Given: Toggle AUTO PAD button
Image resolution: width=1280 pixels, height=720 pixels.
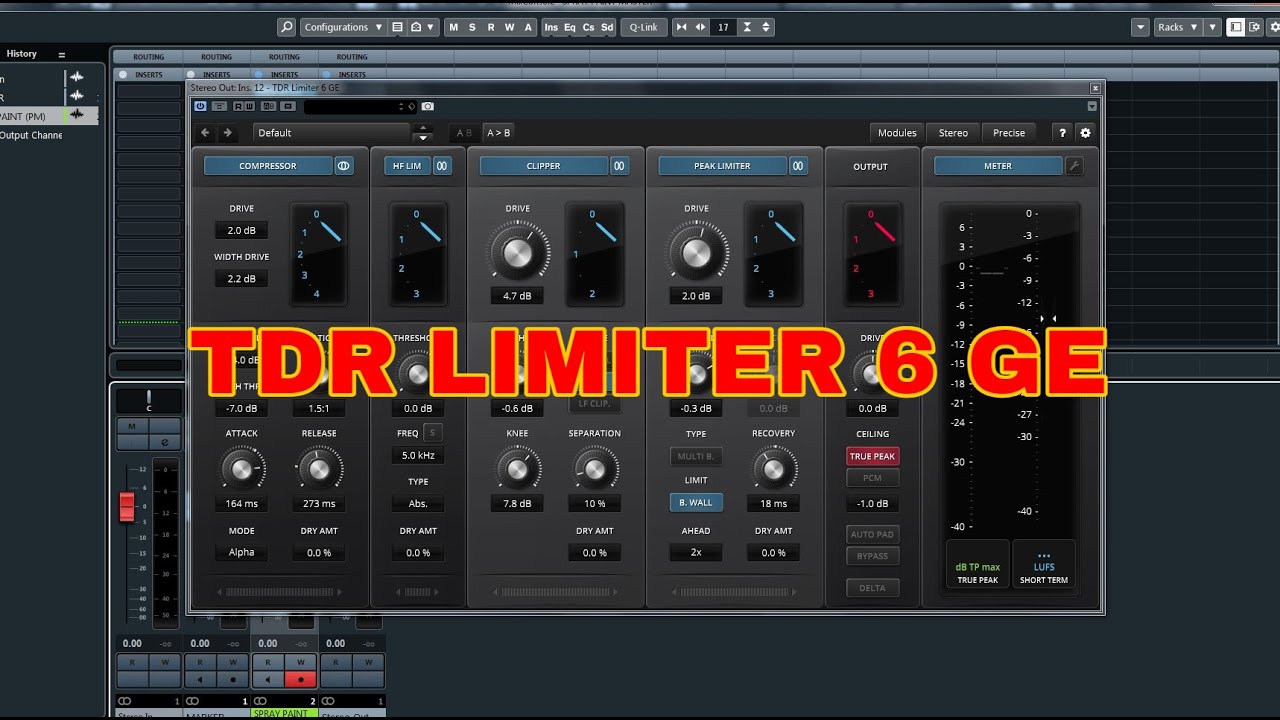Looking at the screenshot, I should pyautogui.click(x=872, y=534).
